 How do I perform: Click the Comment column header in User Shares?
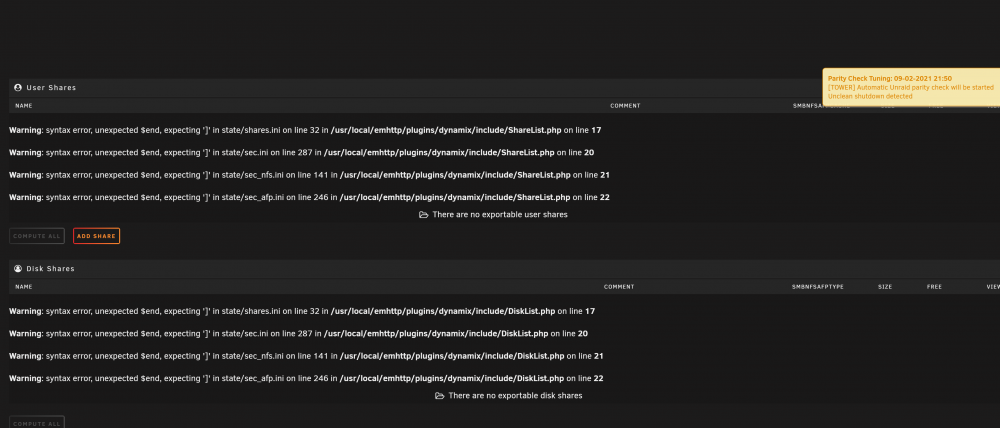coord(625,106)
